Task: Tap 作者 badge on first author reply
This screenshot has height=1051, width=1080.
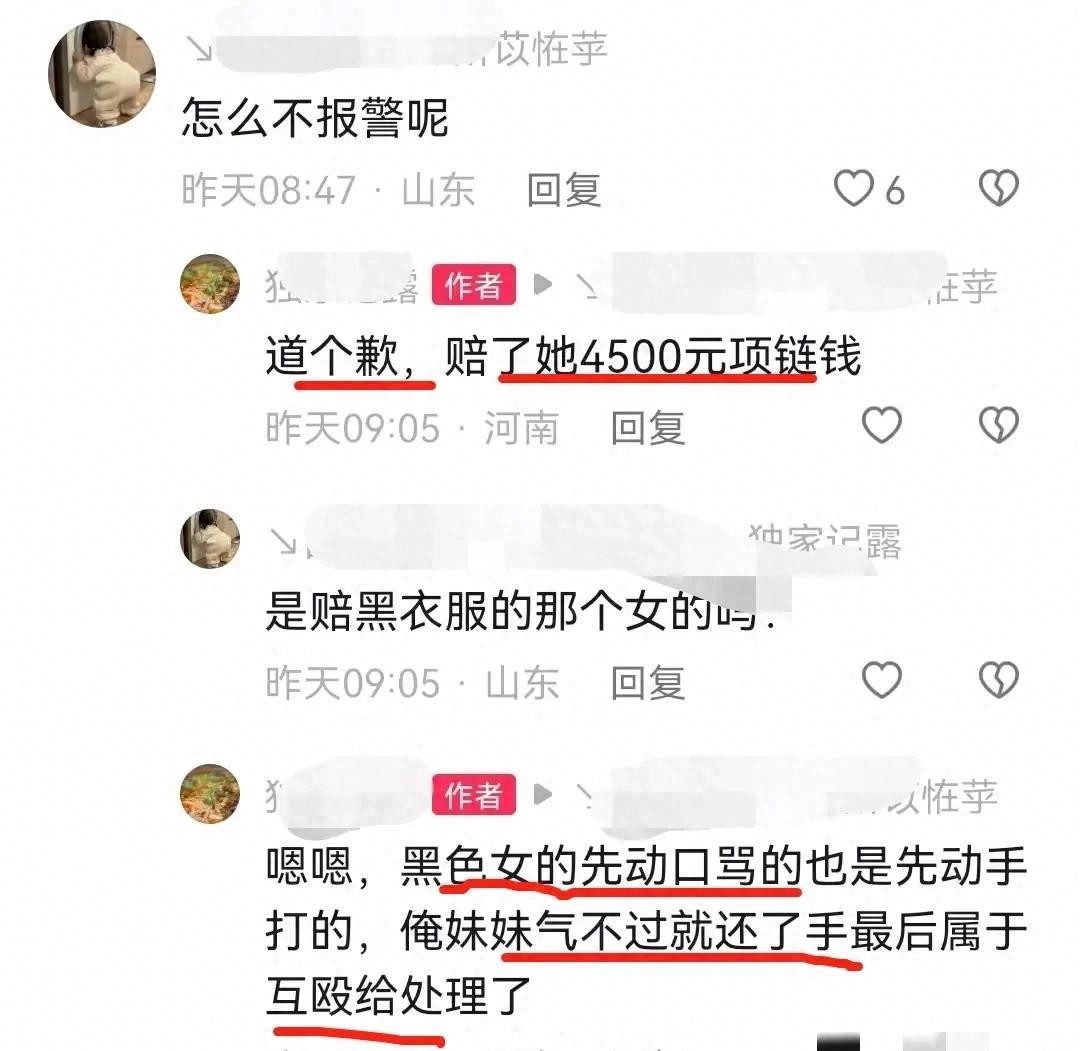Action: point(474,284)
